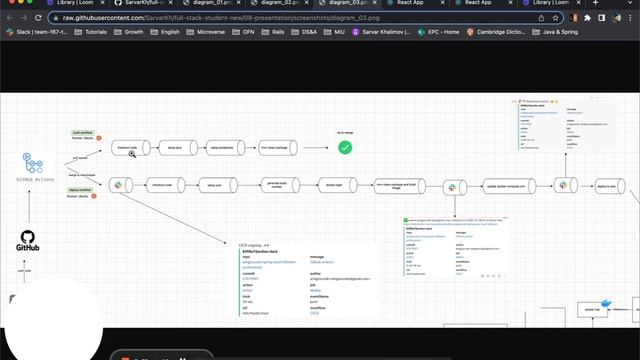This screenshot has width=640, height=360.
Task: Click the site info lock icon
Action: coord(56,18)
